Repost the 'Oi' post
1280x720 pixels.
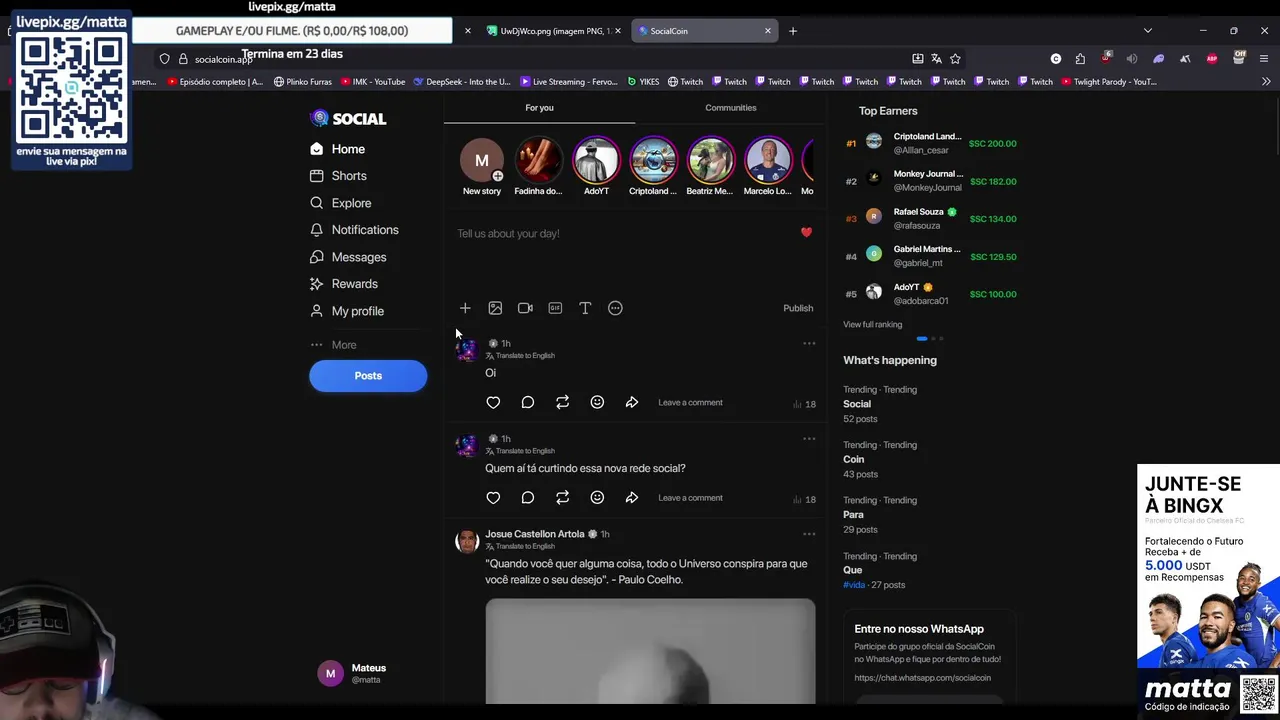pos(562,402)
